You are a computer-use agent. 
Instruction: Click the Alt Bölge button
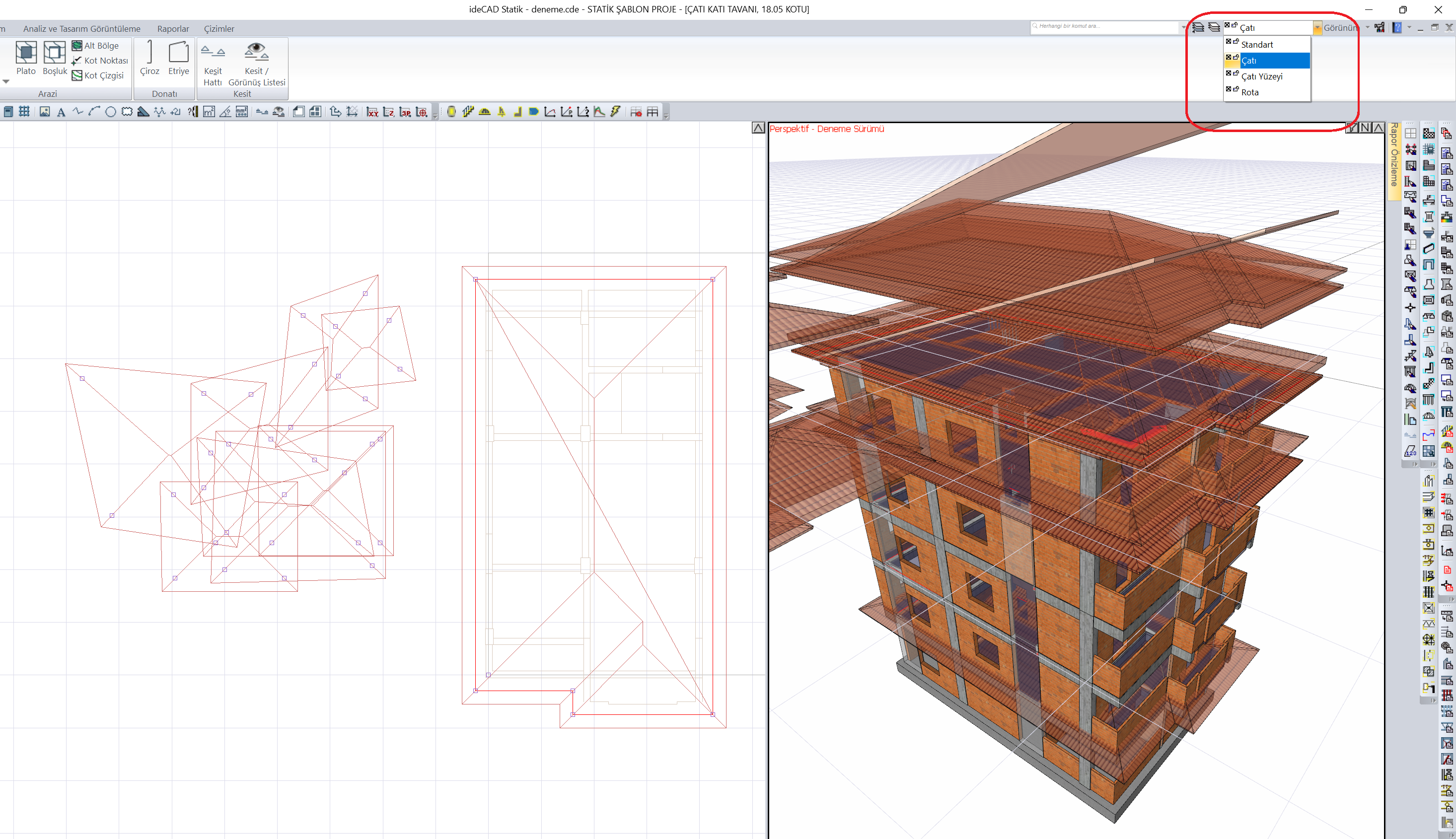tap(95, 46)
